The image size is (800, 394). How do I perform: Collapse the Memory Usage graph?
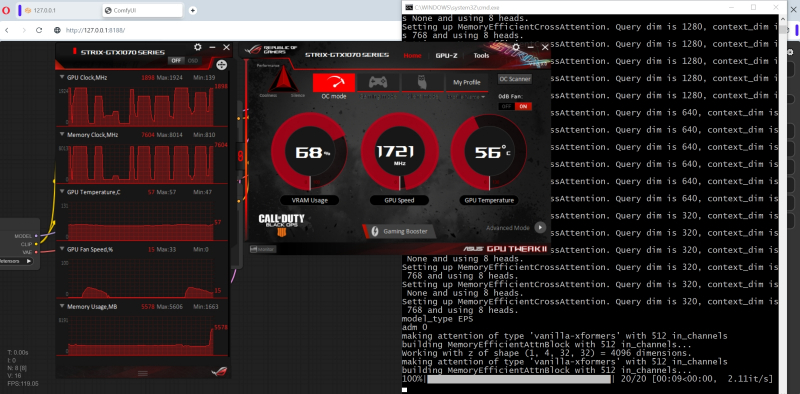click(x=62, y=307)
